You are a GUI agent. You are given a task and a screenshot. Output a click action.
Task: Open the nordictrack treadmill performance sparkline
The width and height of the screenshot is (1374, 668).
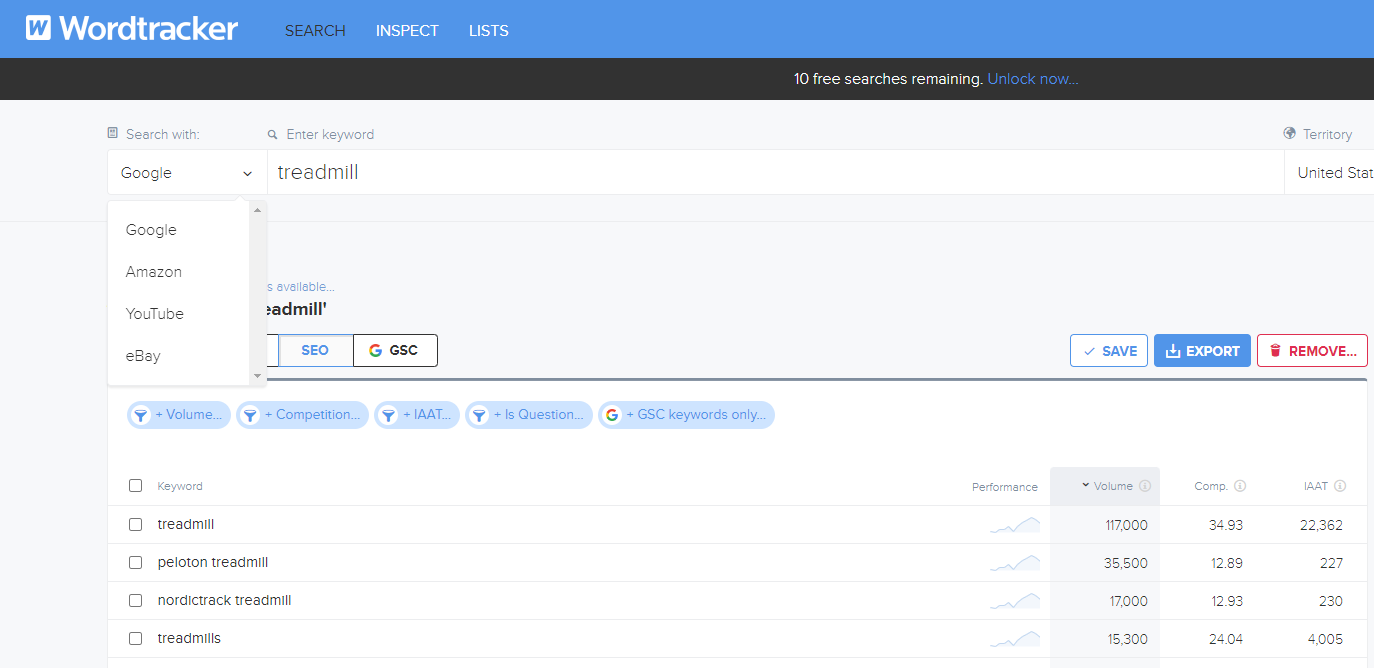pyautogui.click(x=1015, y=601)
